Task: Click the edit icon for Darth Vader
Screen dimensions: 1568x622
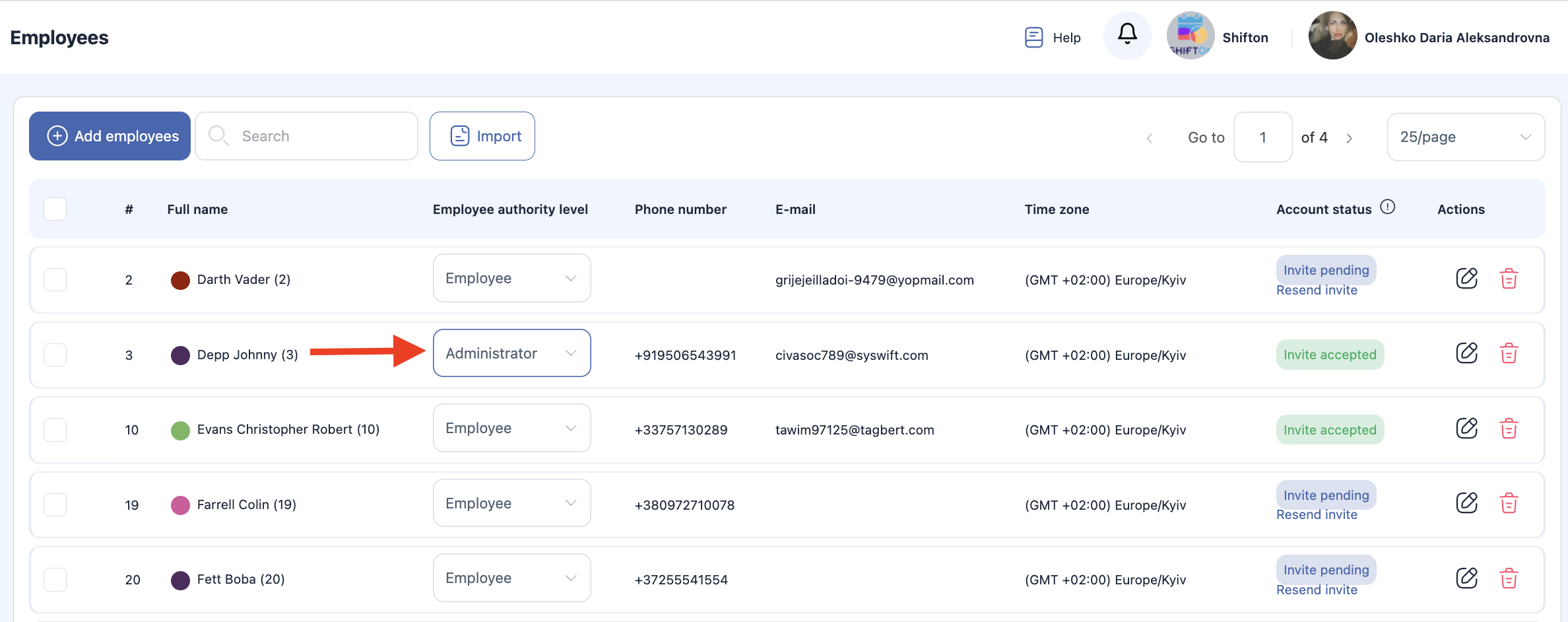Action: [x=1466, y=279]
